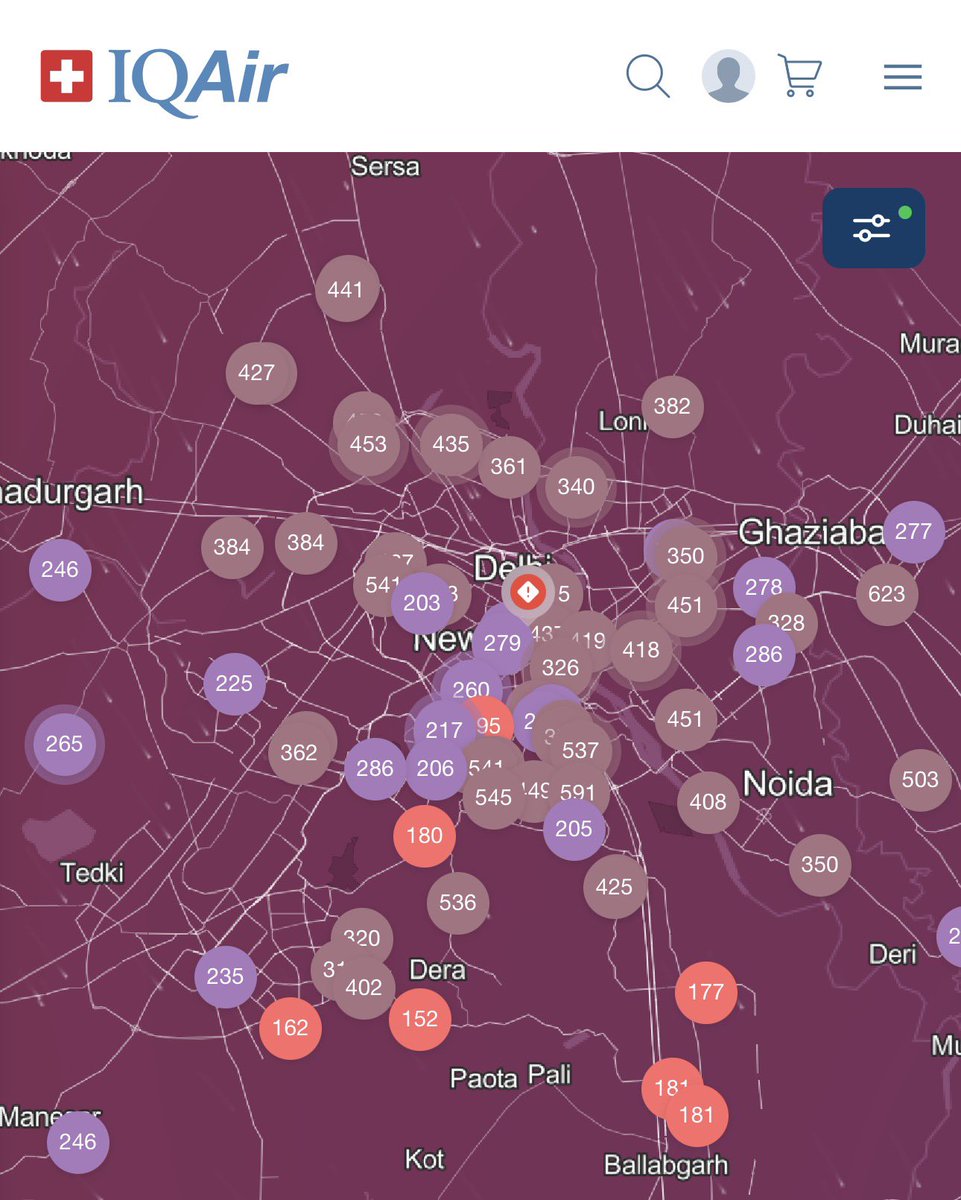
Task: Select the purple 225 marker
Action: coord(234,684)
